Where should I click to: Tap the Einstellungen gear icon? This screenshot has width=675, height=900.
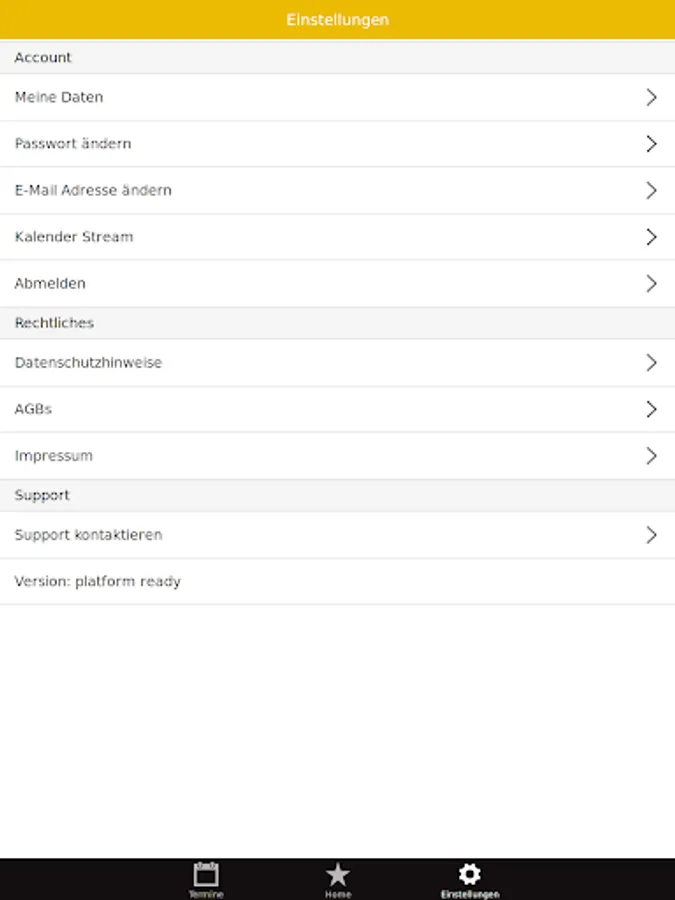pyautogui.click(x=469, y=875)
